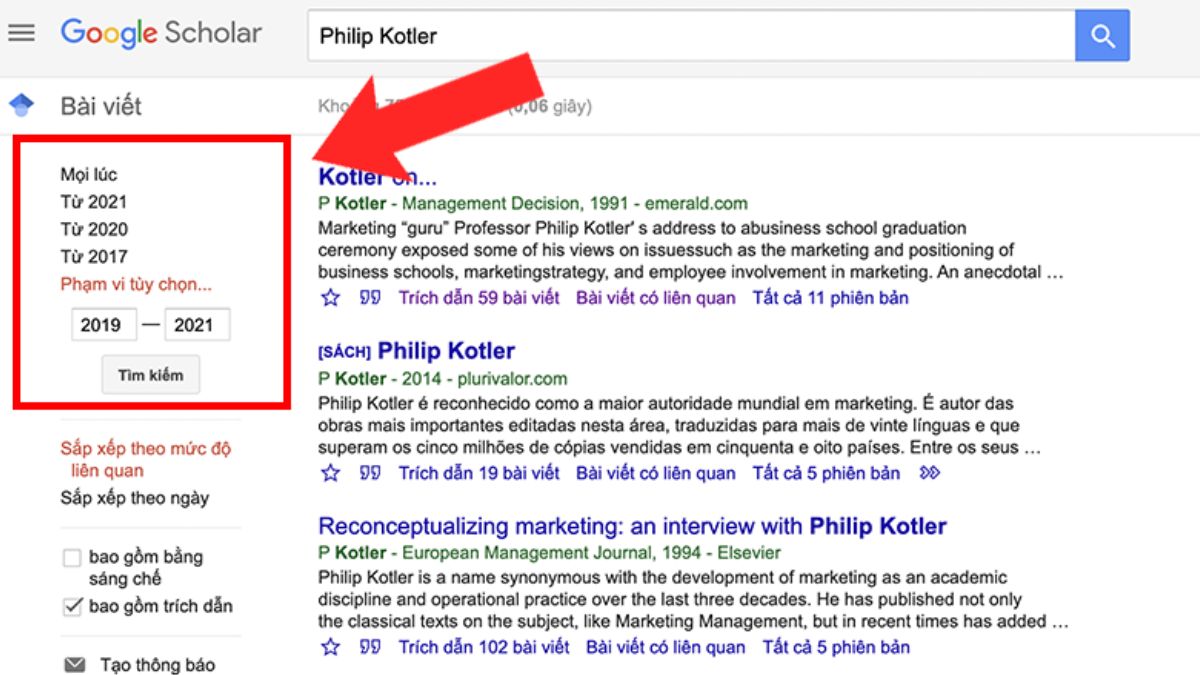1200x675 pixels.
Task: Enable bao gồm bằng sáng chế checkbox
Action: (72, 558)
